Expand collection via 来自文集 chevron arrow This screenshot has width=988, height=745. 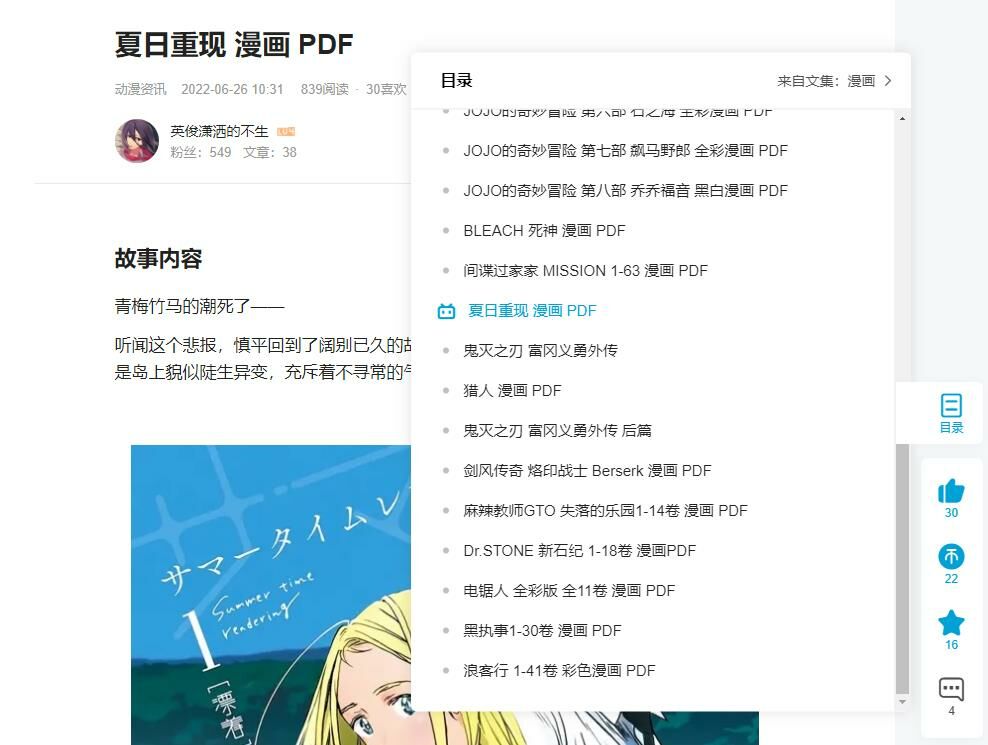[x=888, y=81]
